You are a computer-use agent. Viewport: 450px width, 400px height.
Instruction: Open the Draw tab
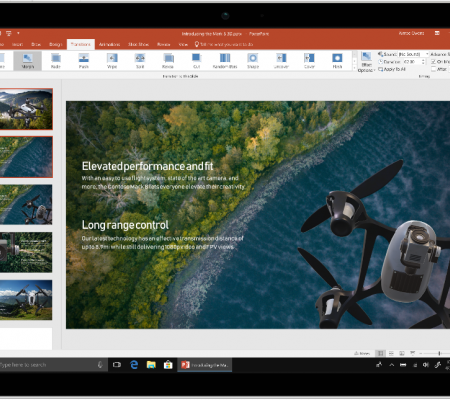tap(36, 44)
